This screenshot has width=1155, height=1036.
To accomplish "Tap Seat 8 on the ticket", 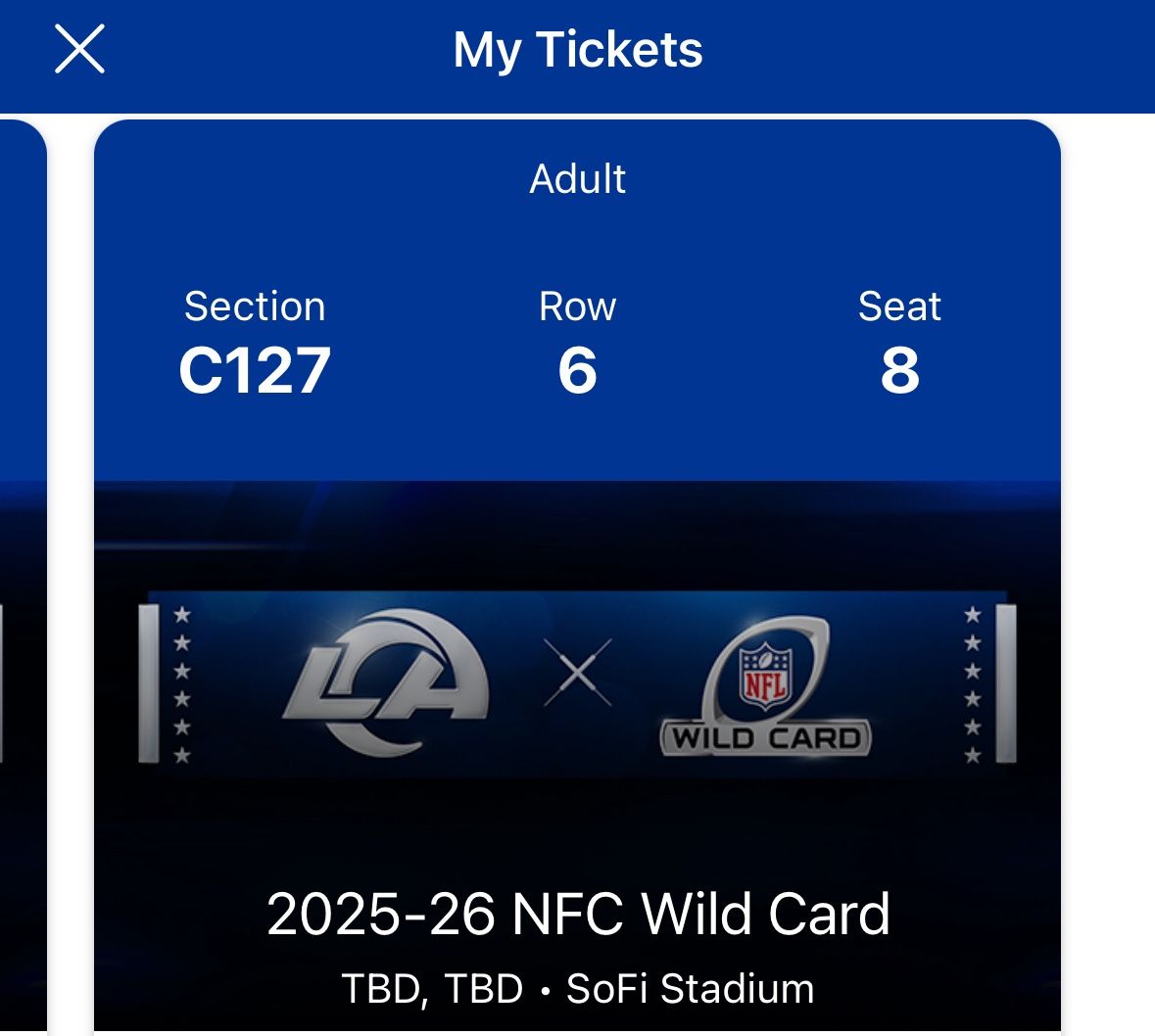I will pyautogui.click(x=900, y=370).
